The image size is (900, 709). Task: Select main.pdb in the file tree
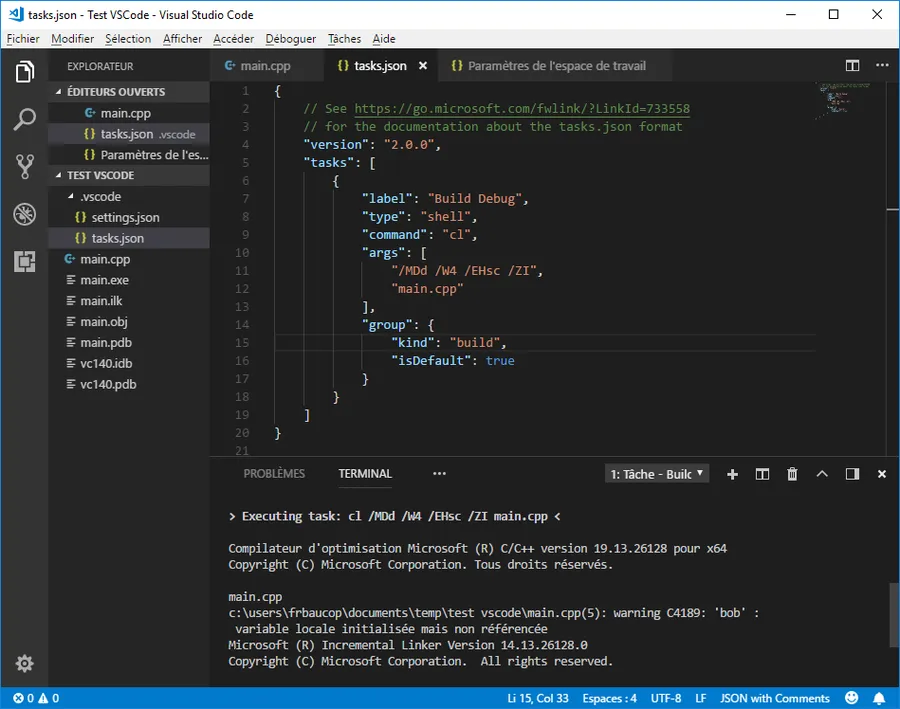pyautogui.click(x=129, y=342)
